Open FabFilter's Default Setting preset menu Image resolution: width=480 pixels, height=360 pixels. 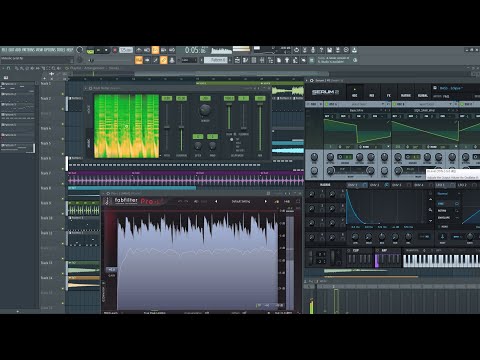pyautogui.click(x=241, y=201)
